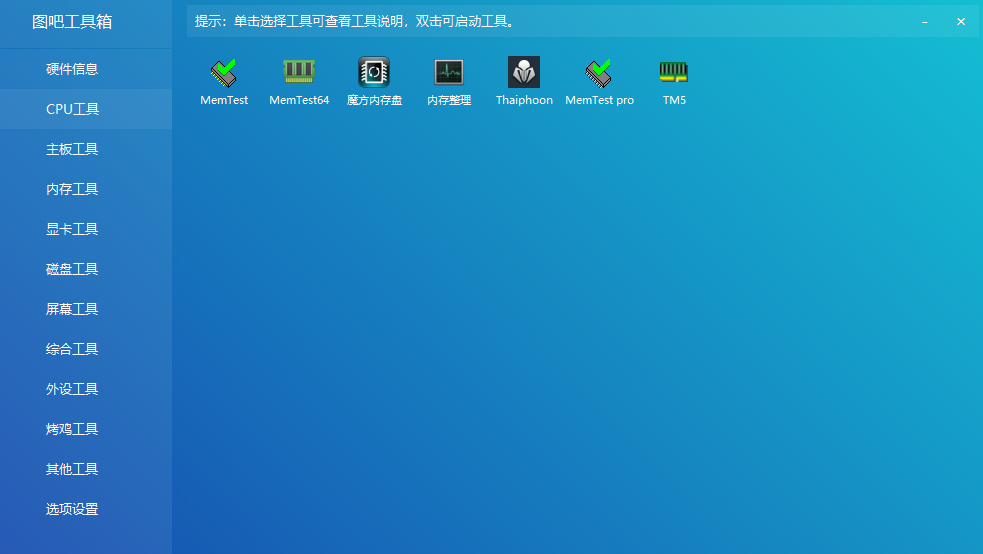Open the 外设工具 category
This screenshot has width=983, height=554.
[x=86, y=389]
